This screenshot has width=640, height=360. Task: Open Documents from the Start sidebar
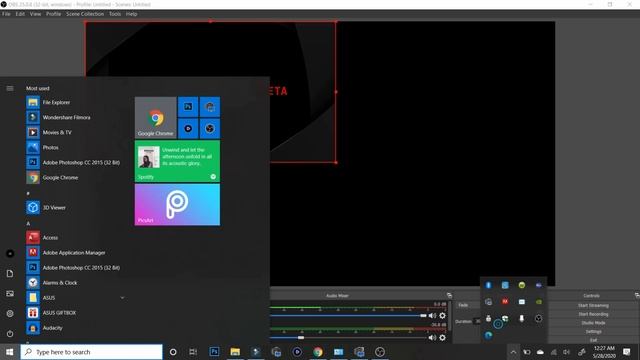(10, 273)
